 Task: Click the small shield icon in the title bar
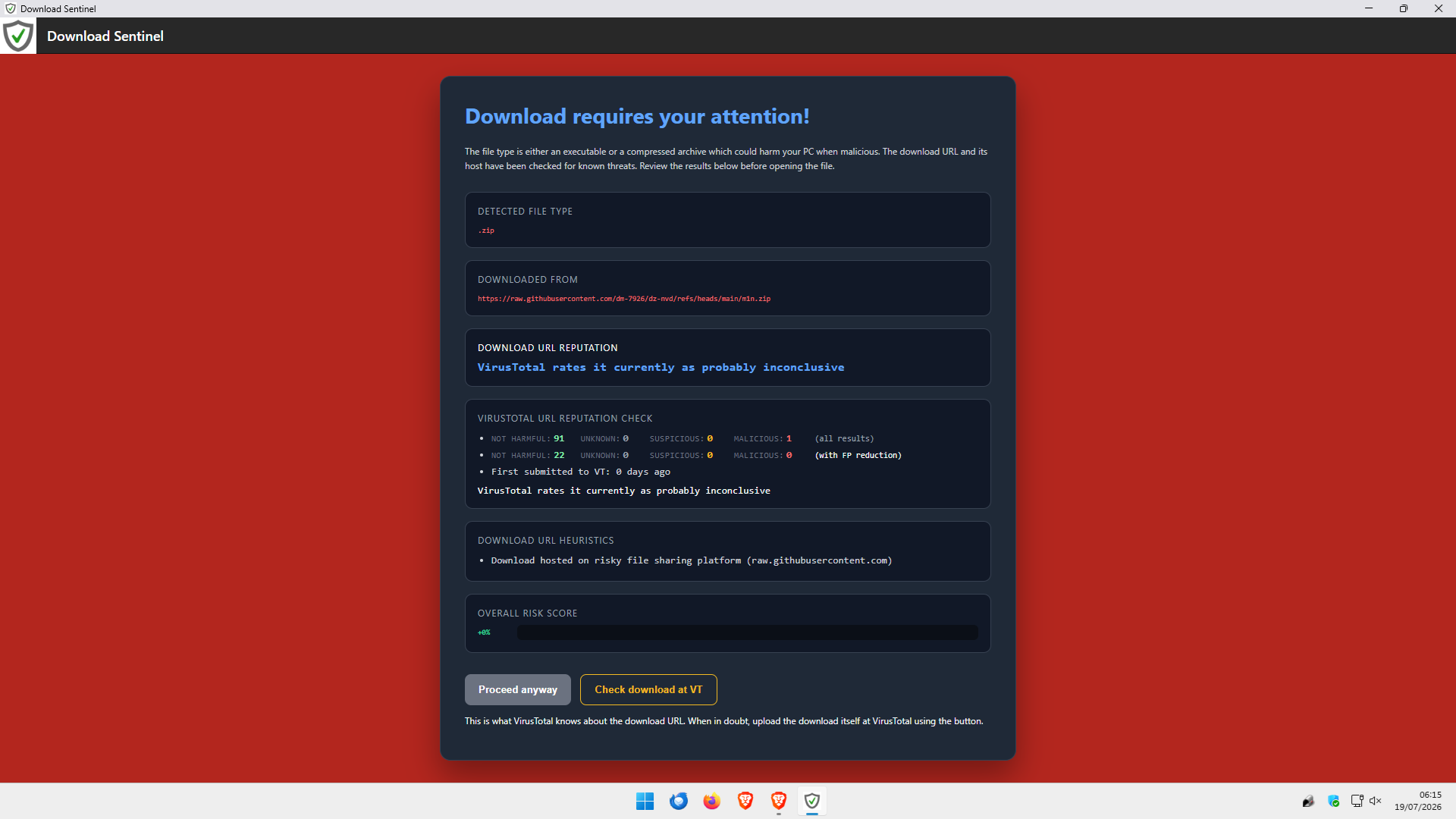(x=10, y=8)
